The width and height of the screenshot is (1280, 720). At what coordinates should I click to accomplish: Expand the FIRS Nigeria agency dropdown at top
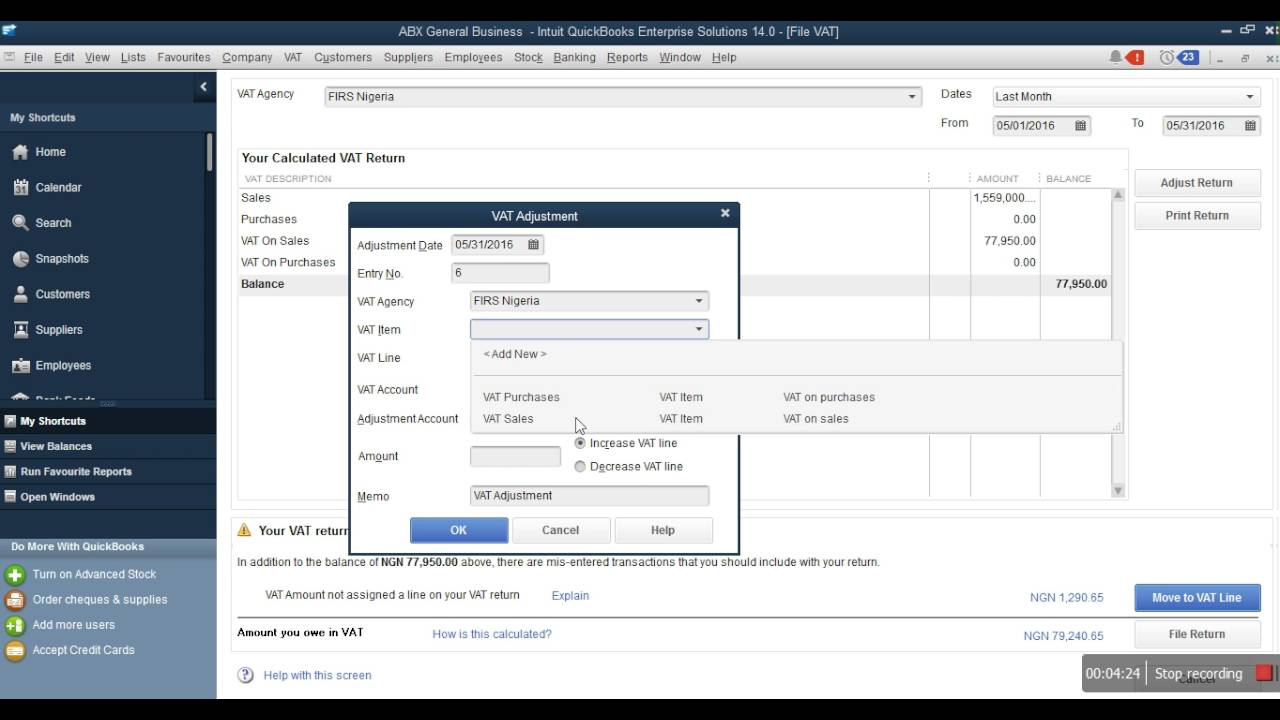coord(912,97)
